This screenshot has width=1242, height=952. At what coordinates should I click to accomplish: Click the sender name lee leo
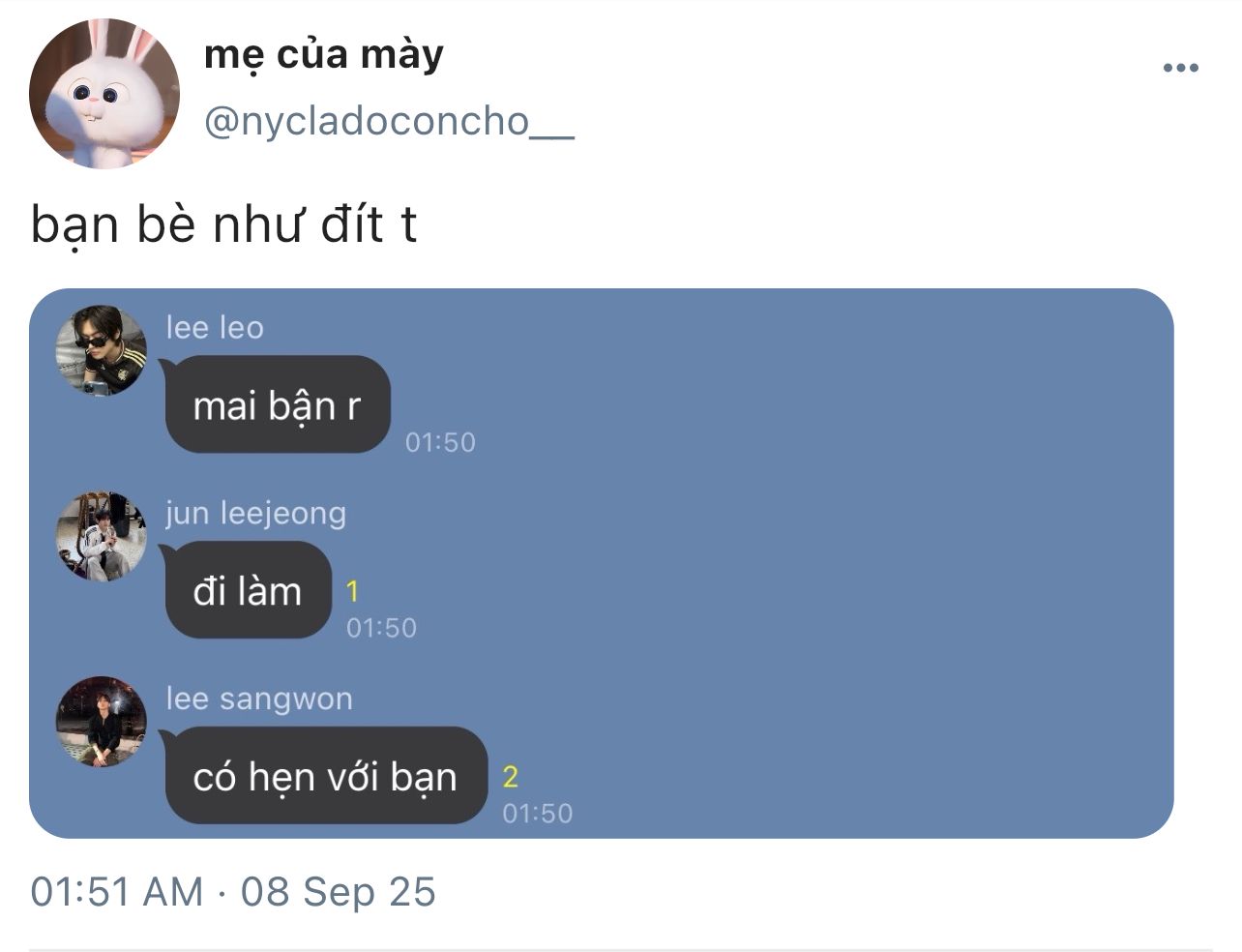point(215,328)
